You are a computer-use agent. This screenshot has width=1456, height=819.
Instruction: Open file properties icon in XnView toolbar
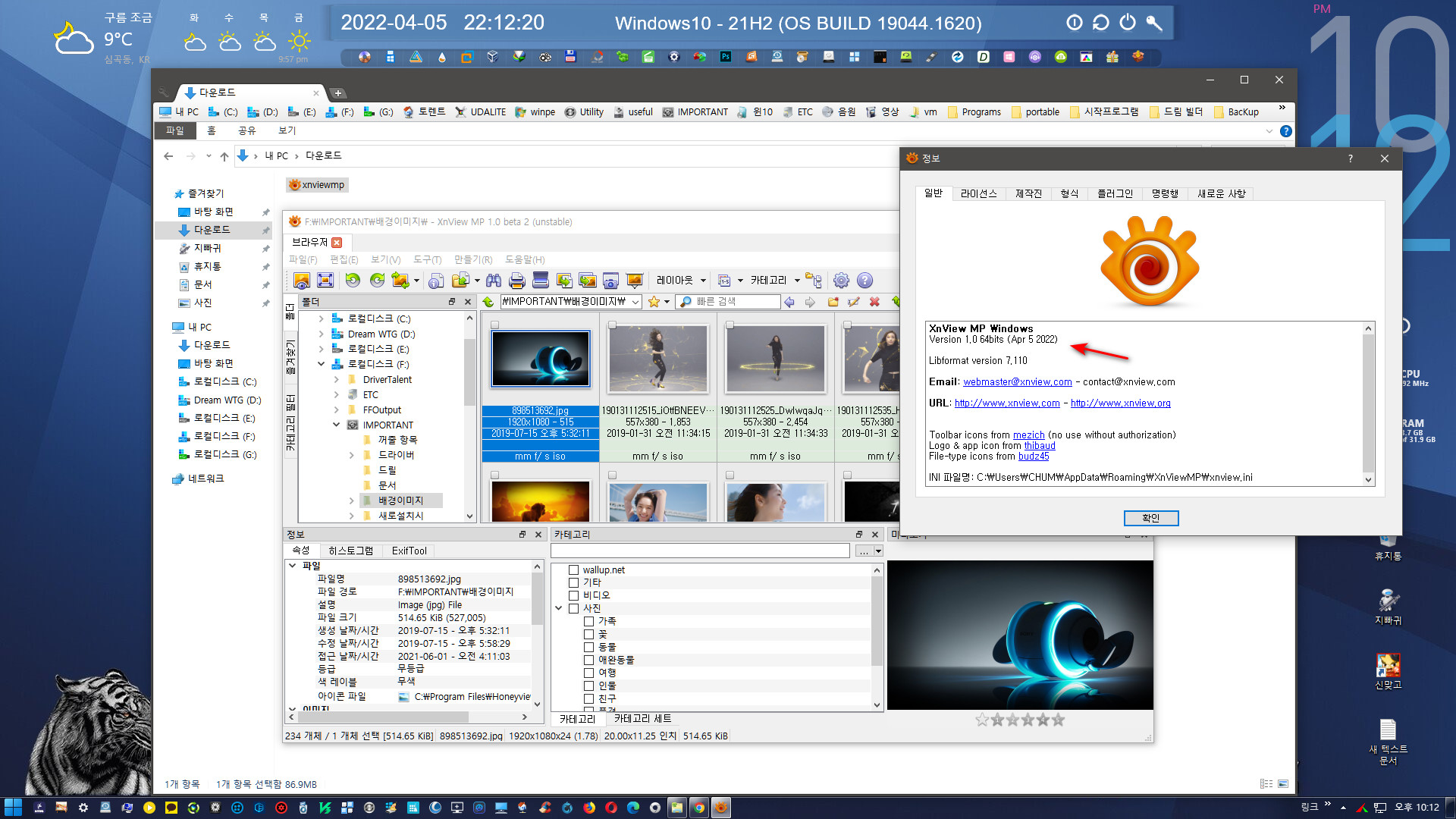click(x=436, y=281)
